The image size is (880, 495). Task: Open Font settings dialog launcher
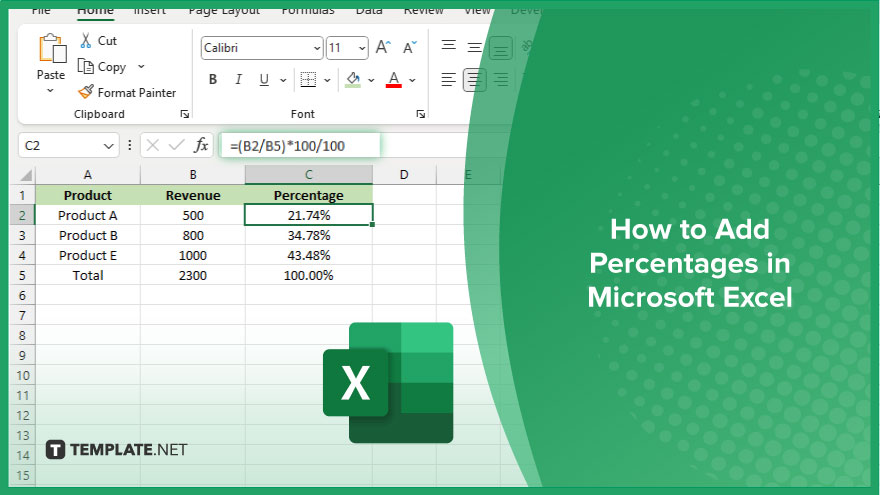coord(420,114)
